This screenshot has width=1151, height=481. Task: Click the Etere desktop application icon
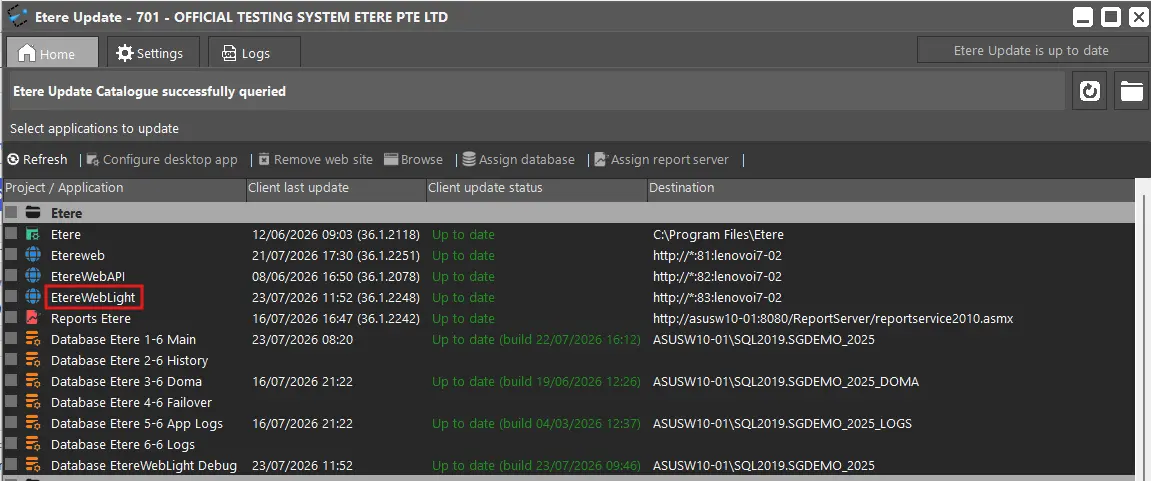32,235
